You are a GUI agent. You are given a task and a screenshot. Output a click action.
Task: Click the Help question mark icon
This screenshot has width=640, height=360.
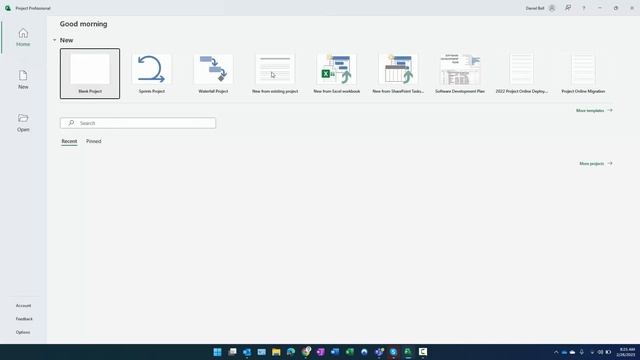coord(584,8)
